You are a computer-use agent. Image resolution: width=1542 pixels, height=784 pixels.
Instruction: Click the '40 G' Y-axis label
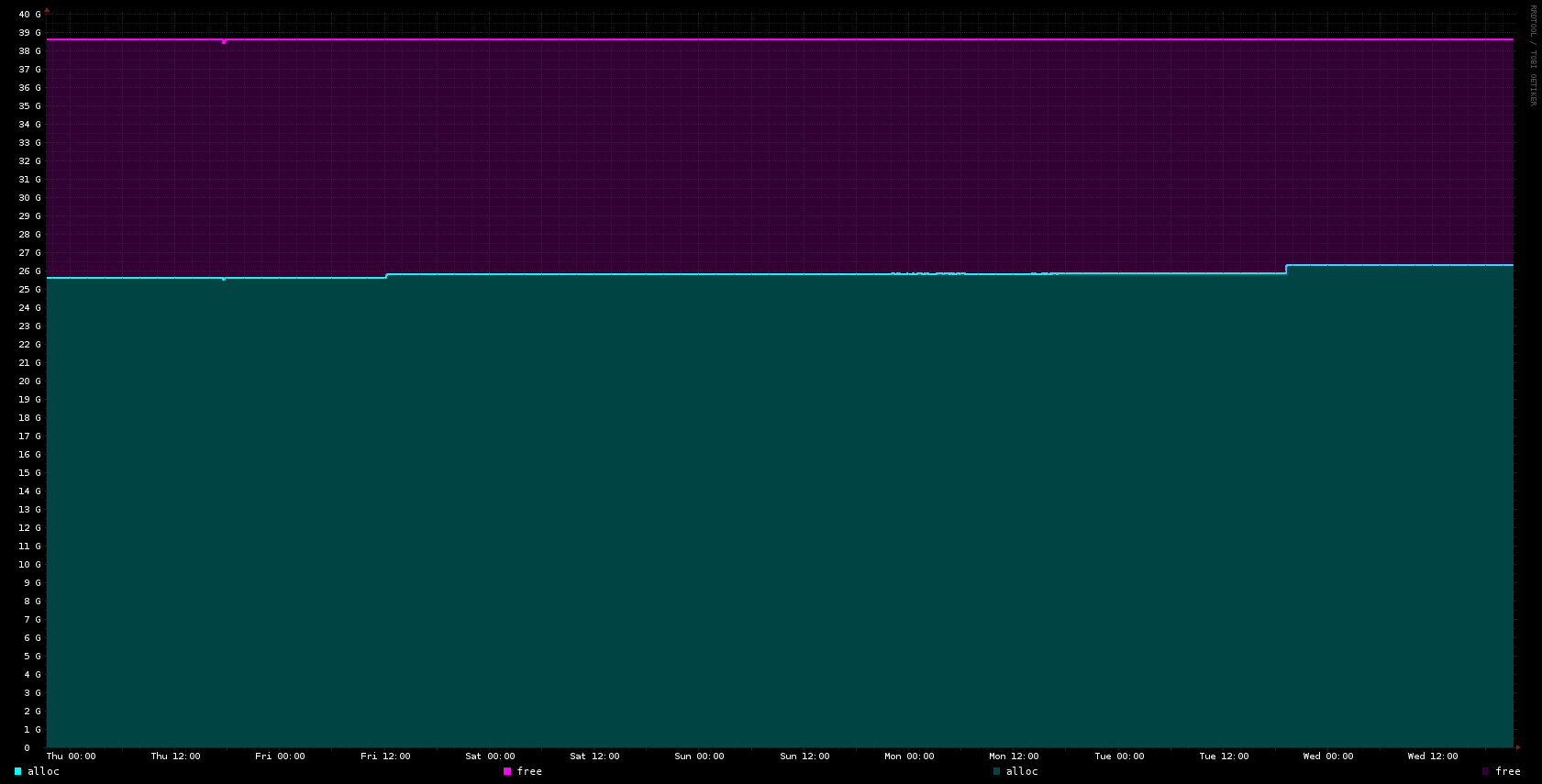(29, 15)
